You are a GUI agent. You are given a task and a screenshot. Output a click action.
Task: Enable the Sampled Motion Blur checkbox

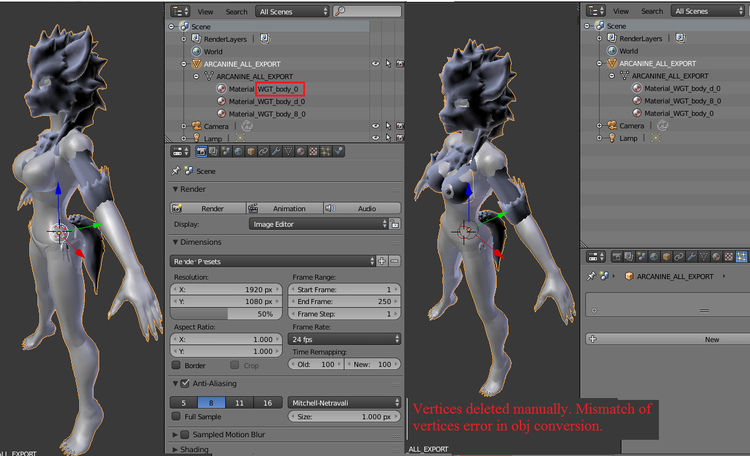(185, 434)
